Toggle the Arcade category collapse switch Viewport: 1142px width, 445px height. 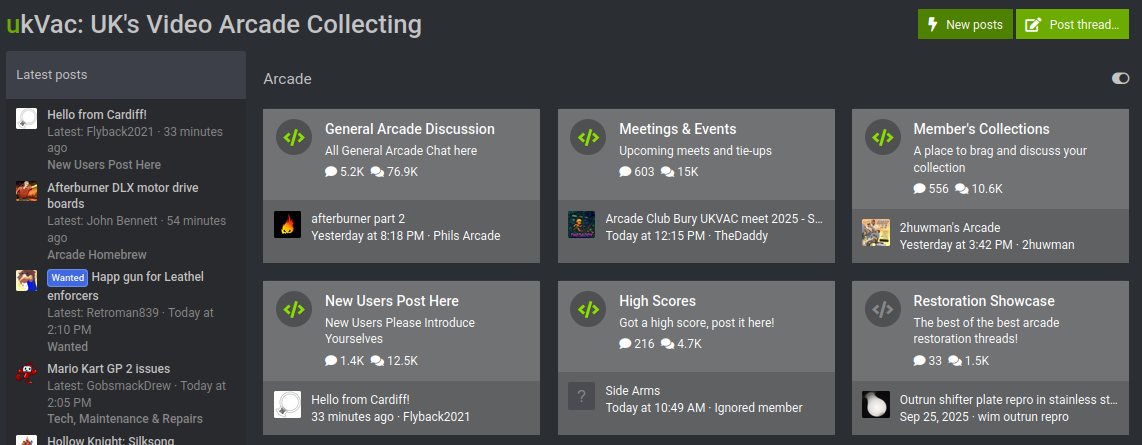pyautogui.click(x=1120, y=79)
